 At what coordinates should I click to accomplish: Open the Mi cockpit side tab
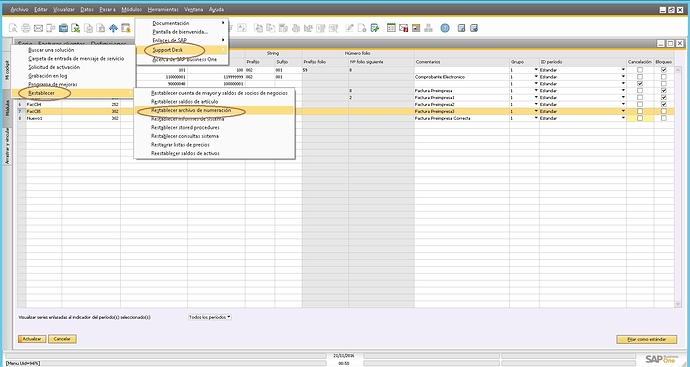(x=7, y=70)
